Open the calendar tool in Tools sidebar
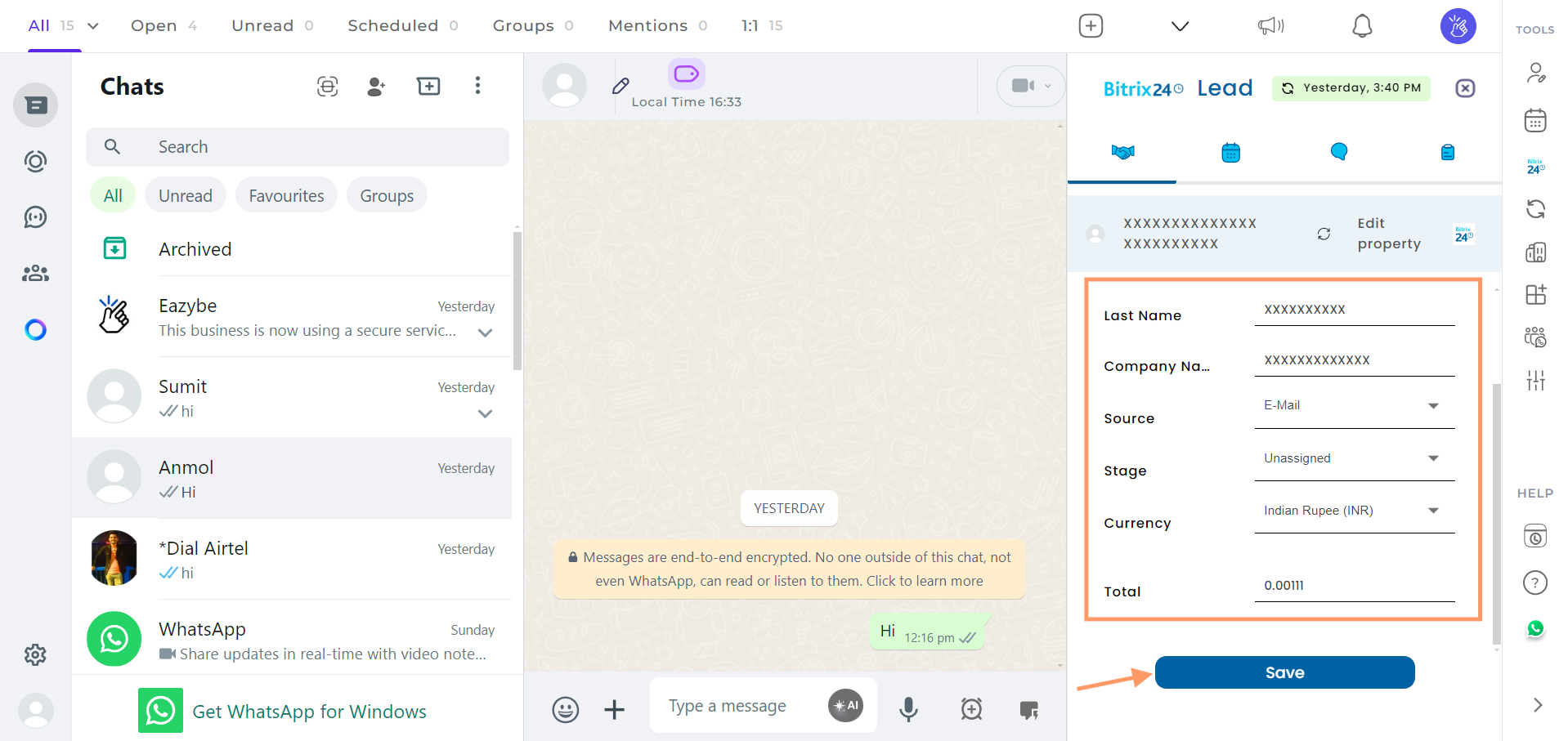Viewport: 1568px width, 741px height. (1535, 121)
